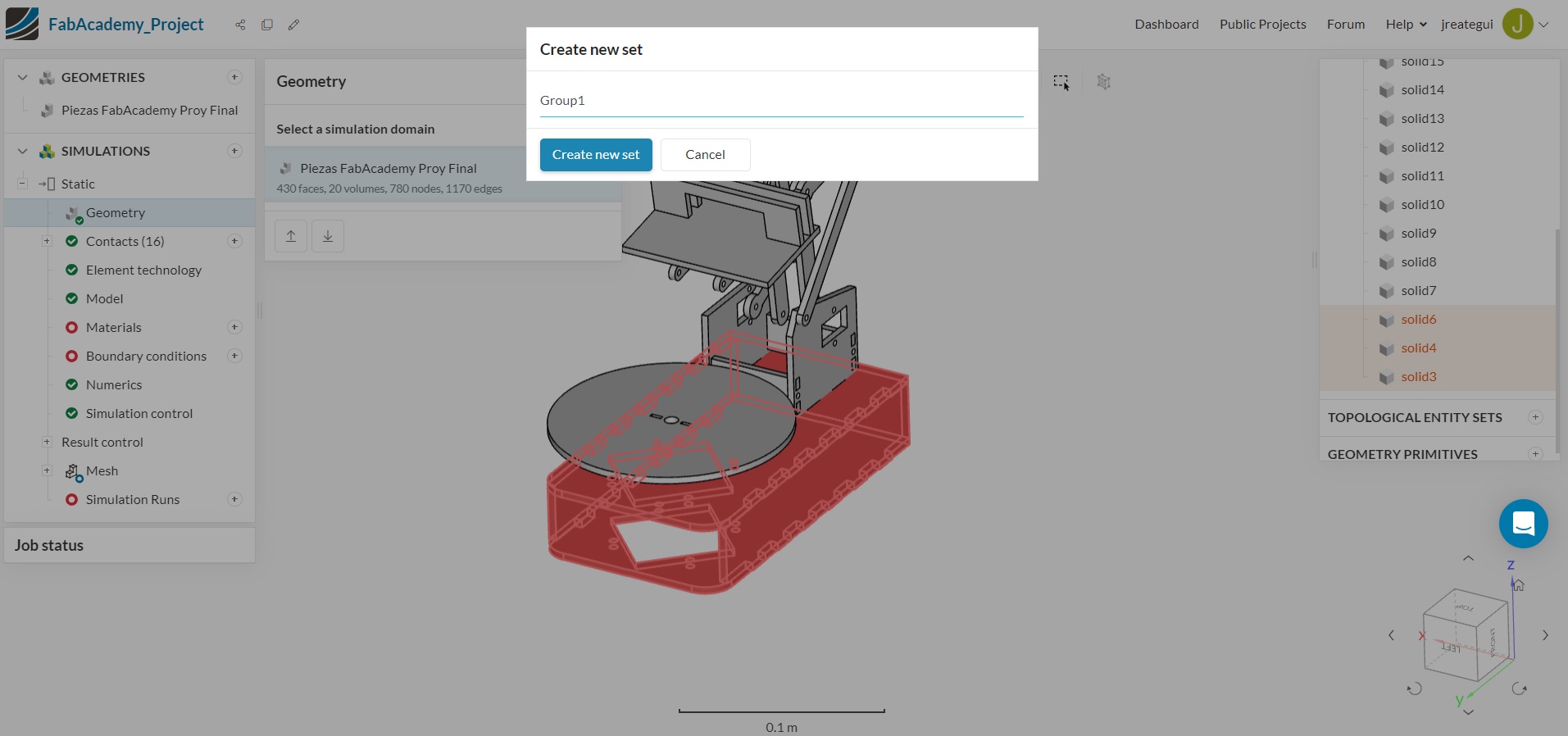
Task: Select Numerics tree item
Action: pyautogui.click(x=113, y=384)
